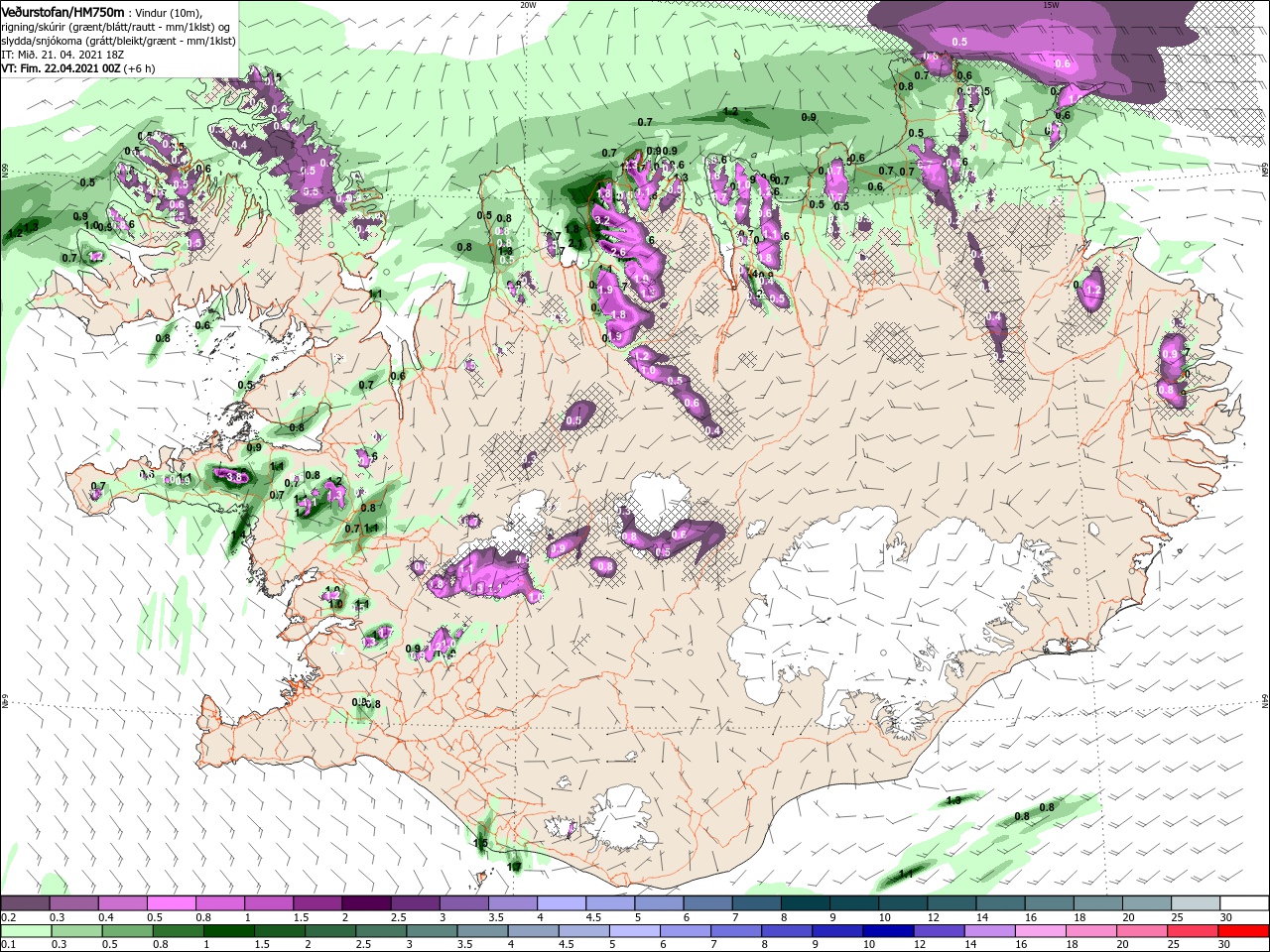1270x952 pixels.
Task: Pick the darkest green swatch labeled 1
Action: click(x=229, y=931)
